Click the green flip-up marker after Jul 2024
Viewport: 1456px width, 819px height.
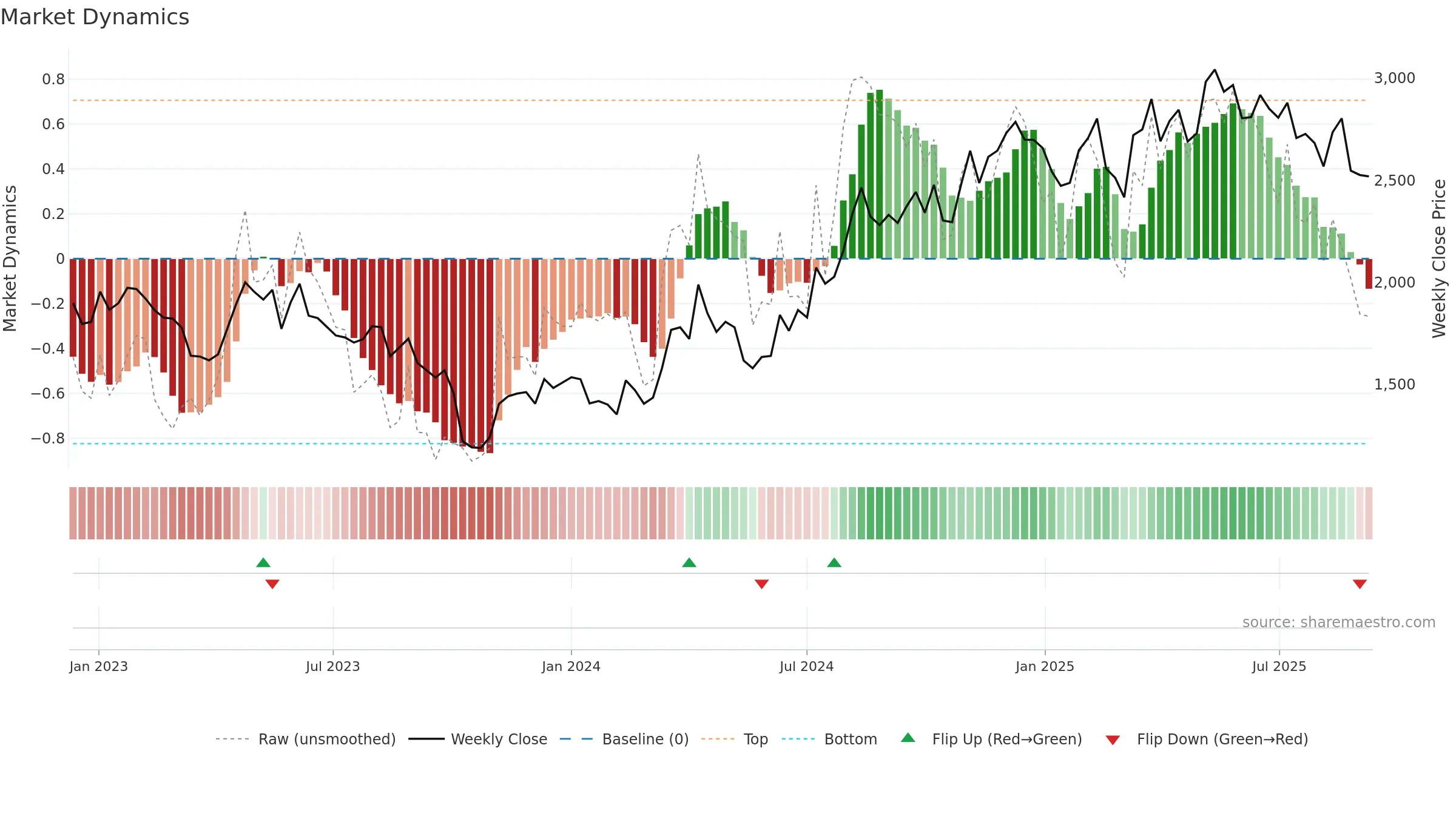(x=834, y=562)
